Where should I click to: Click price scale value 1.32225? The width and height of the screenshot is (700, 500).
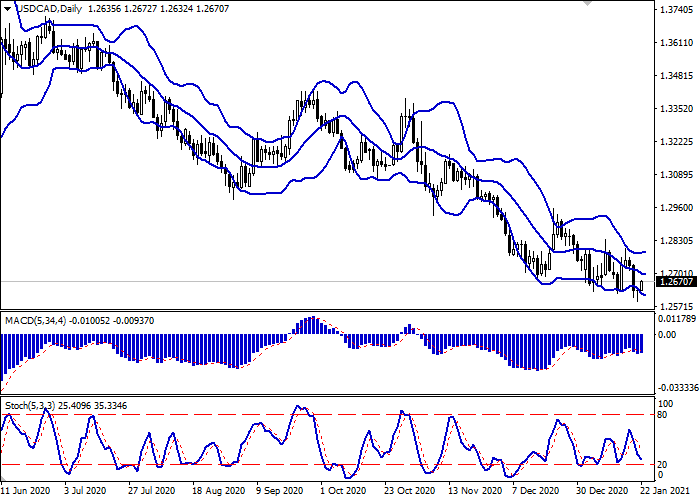(677, 142)
